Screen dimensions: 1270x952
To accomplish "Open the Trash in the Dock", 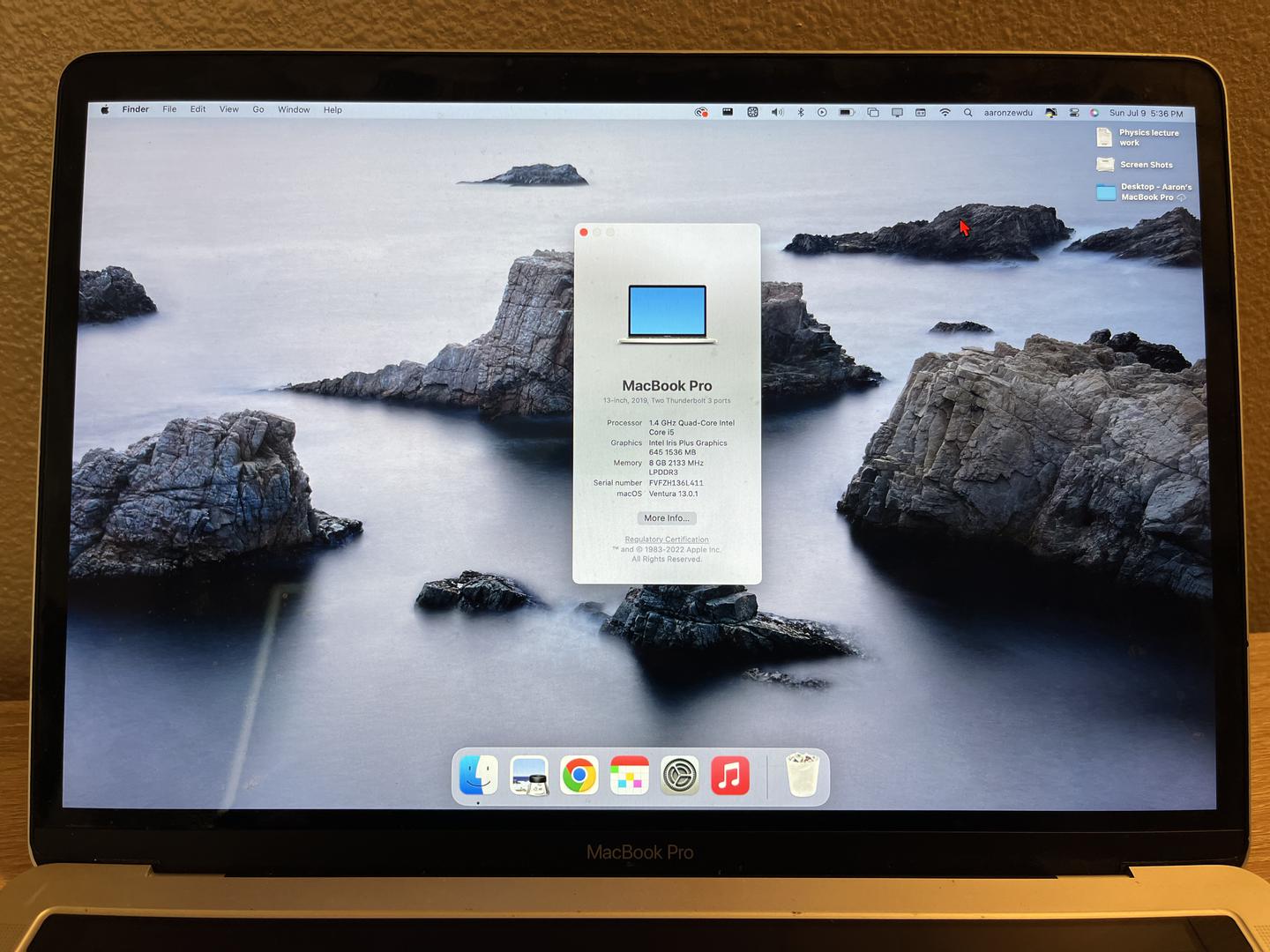I will [x=803, y=775].
